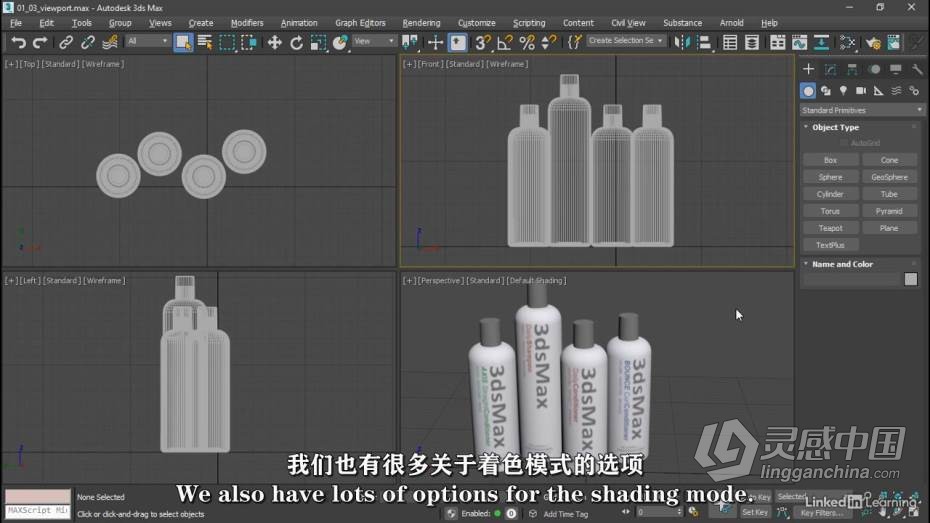Screen dimensions: 930x523
Task: Select the Select and Rotate tool
Action: click(x=296, y=42)
